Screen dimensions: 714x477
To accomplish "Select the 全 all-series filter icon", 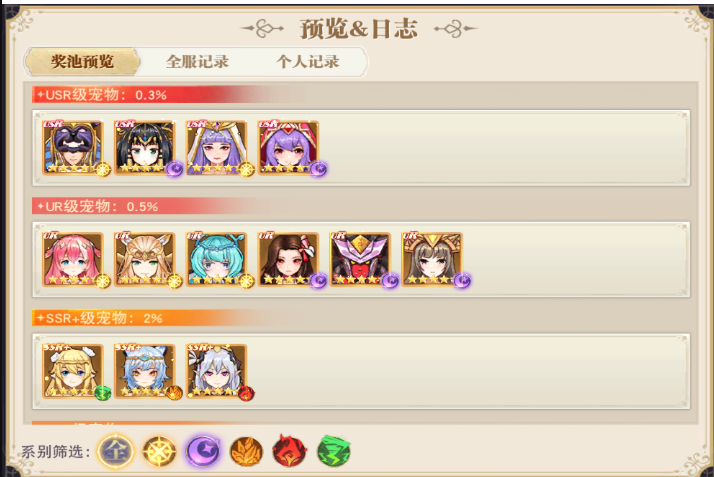I will click(x=116, y=452).
